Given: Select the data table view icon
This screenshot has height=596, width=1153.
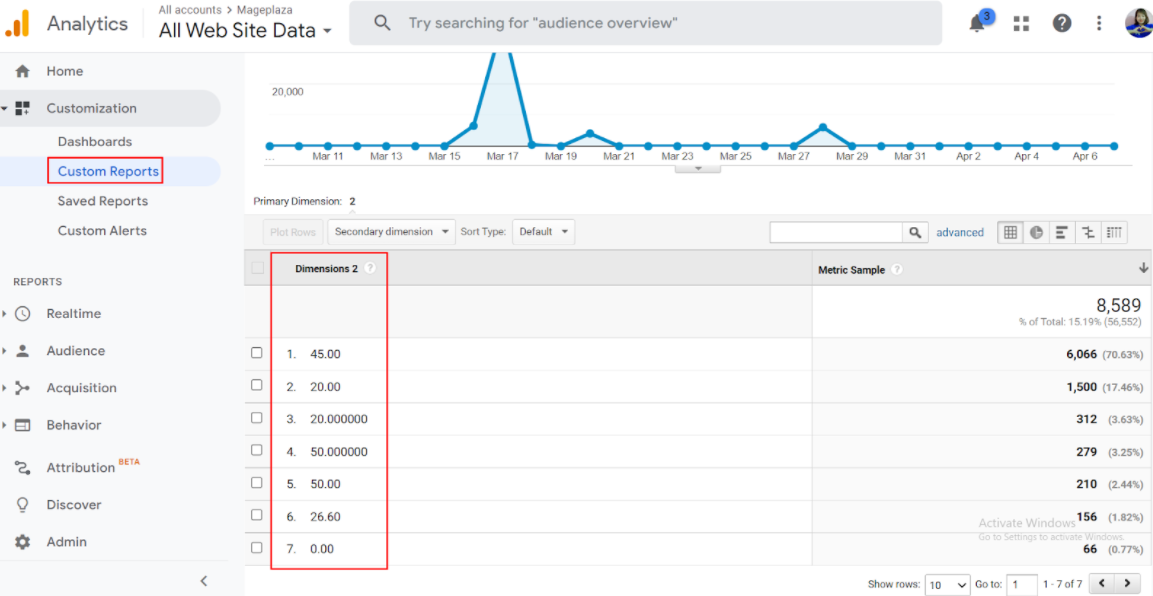Looking at the screenshot, I should click(1011, 232).
